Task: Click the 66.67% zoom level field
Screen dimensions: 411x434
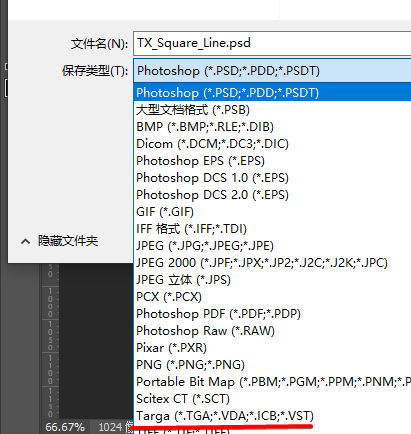Action: pos(65,427)
